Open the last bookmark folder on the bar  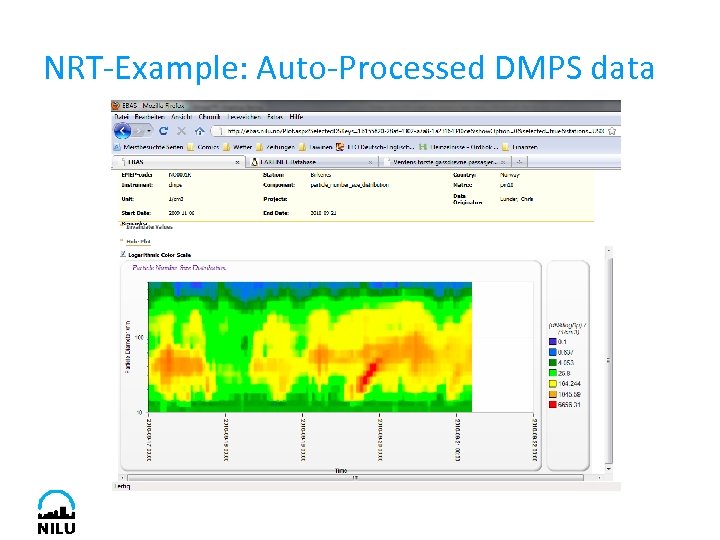520,147
